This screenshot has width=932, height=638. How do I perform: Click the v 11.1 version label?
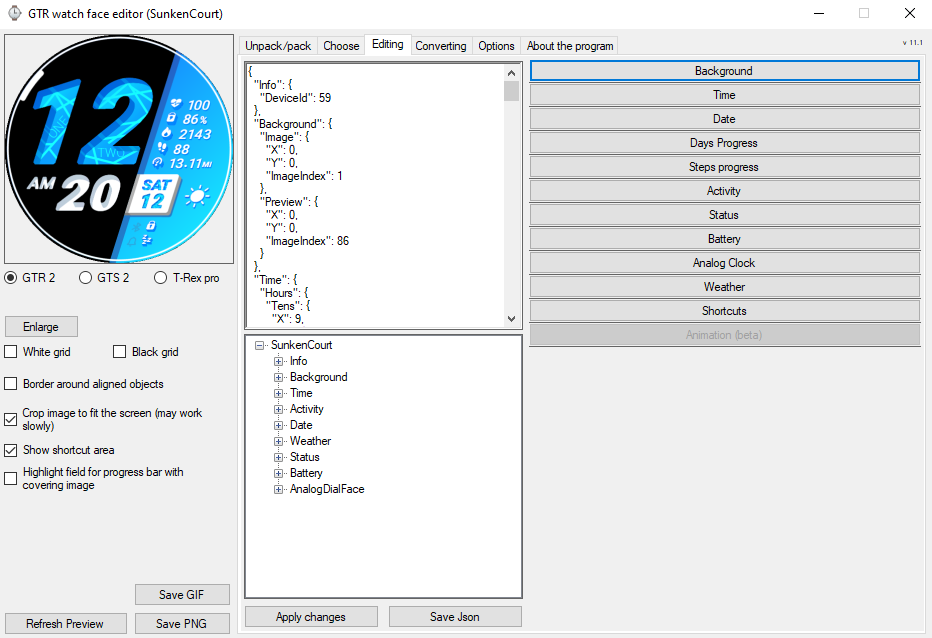[x=912, y=43]
